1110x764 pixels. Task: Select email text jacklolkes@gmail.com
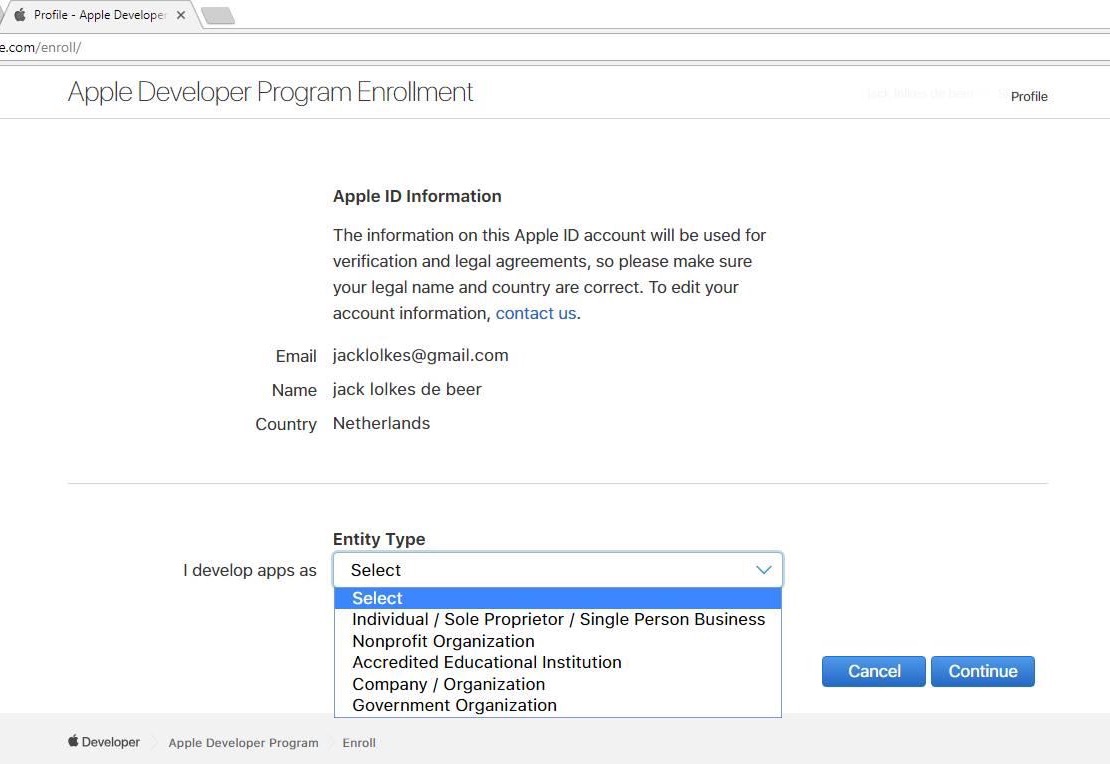coord(420,355)
